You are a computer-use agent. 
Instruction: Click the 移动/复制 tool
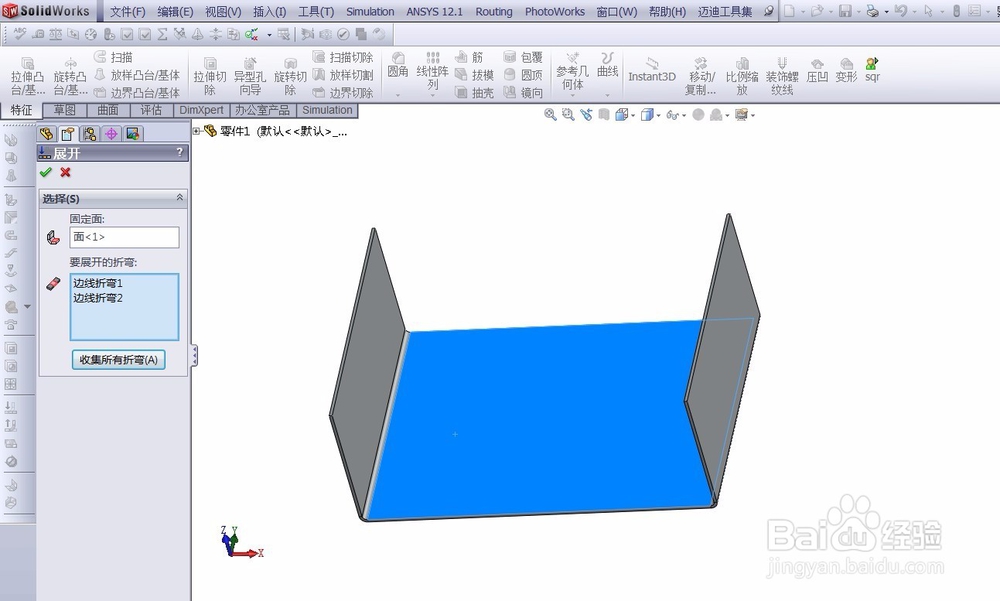[702, 76]
